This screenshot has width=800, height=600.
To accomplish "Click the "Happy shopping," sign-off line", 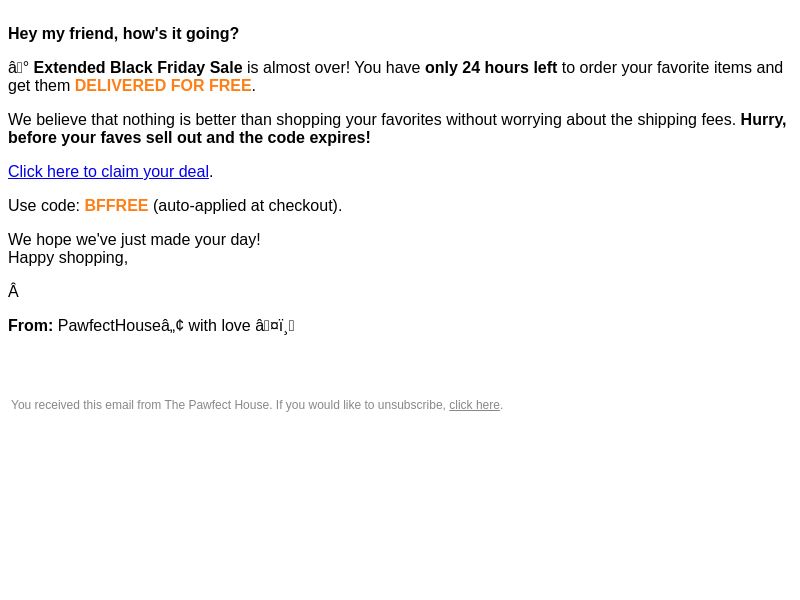I will (68, 258).
